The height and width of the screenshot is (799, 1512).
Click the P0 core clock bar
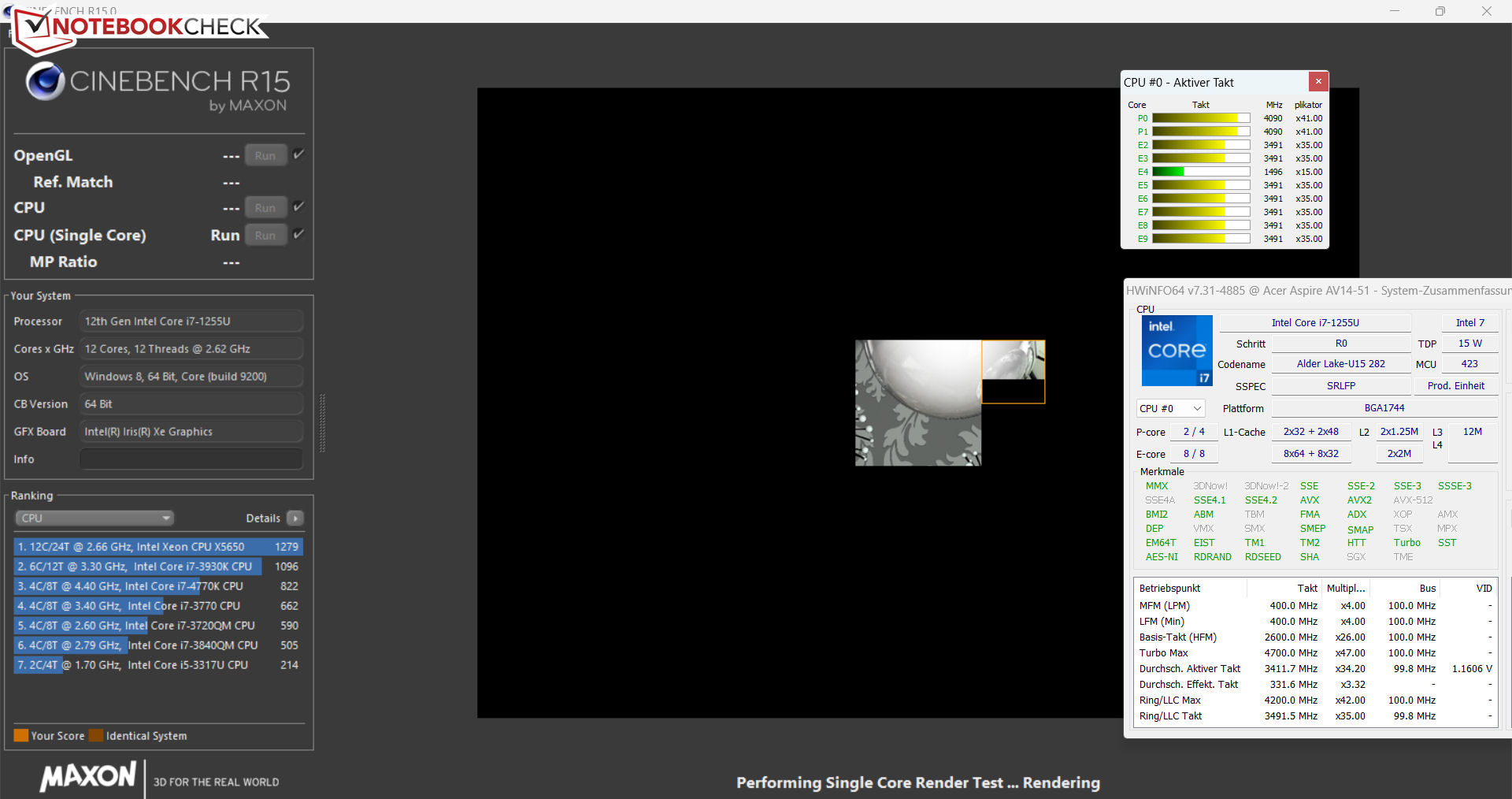[1201, 118]
